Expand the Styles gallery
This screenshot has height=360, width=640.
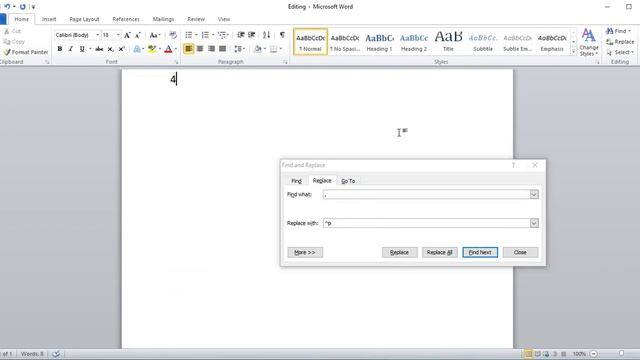point(573,52)
